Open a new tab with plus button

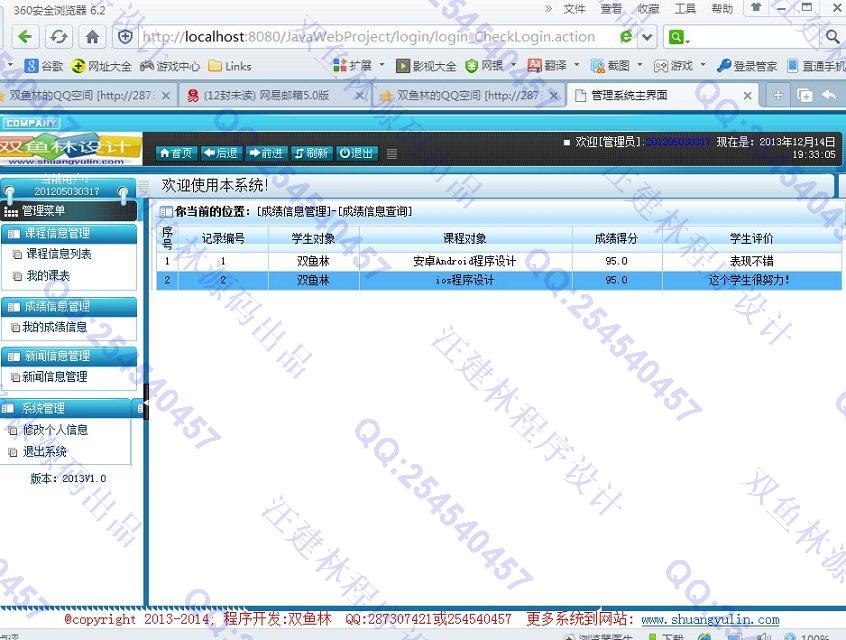777,95
